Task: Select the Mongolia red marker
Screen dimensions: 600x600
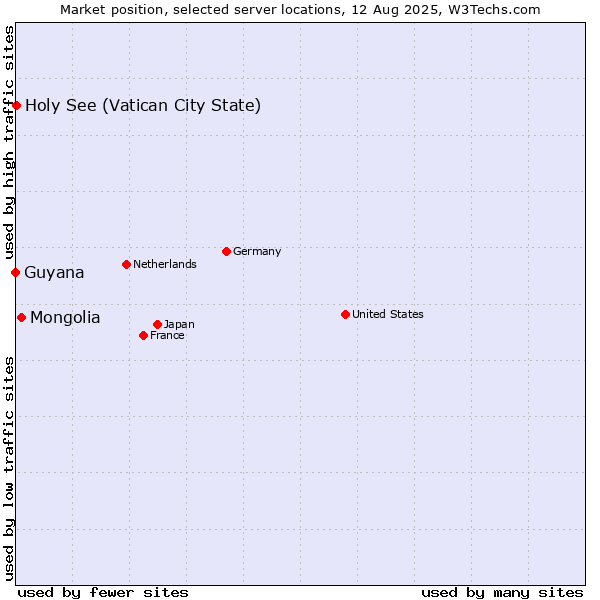Action: [21, 317]
